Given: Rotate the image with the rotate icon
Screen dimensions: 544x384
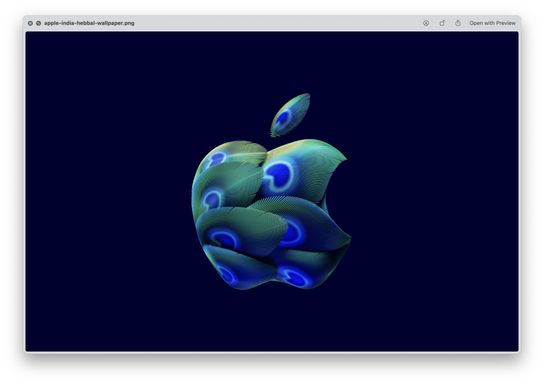Looking at the screenshot, I should click(x=442, y=23).
